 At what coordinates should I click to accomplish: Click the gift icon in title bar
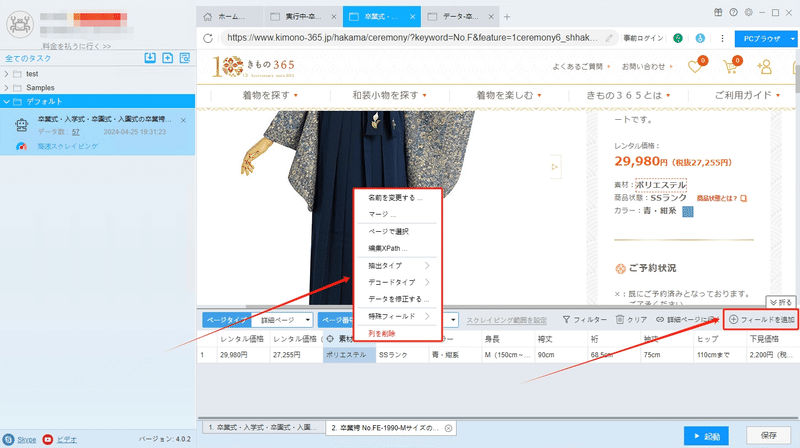(718, 12)
